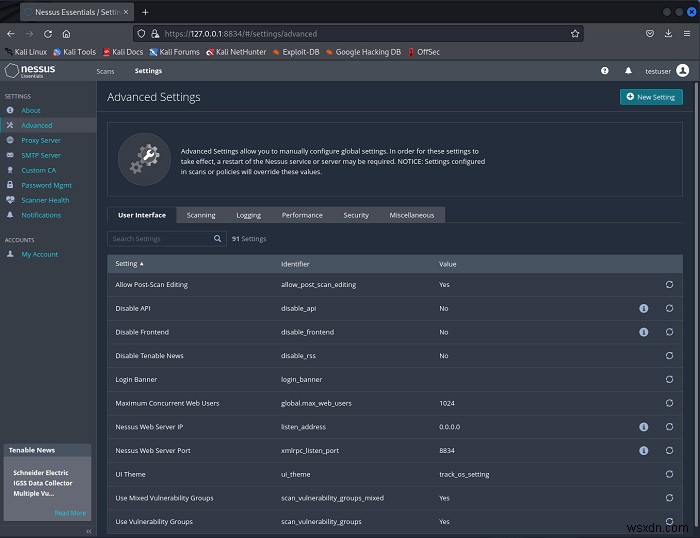Reset the Disable API setting icon
This screenshot has height=538, width=700.
(x=669, y=308)
